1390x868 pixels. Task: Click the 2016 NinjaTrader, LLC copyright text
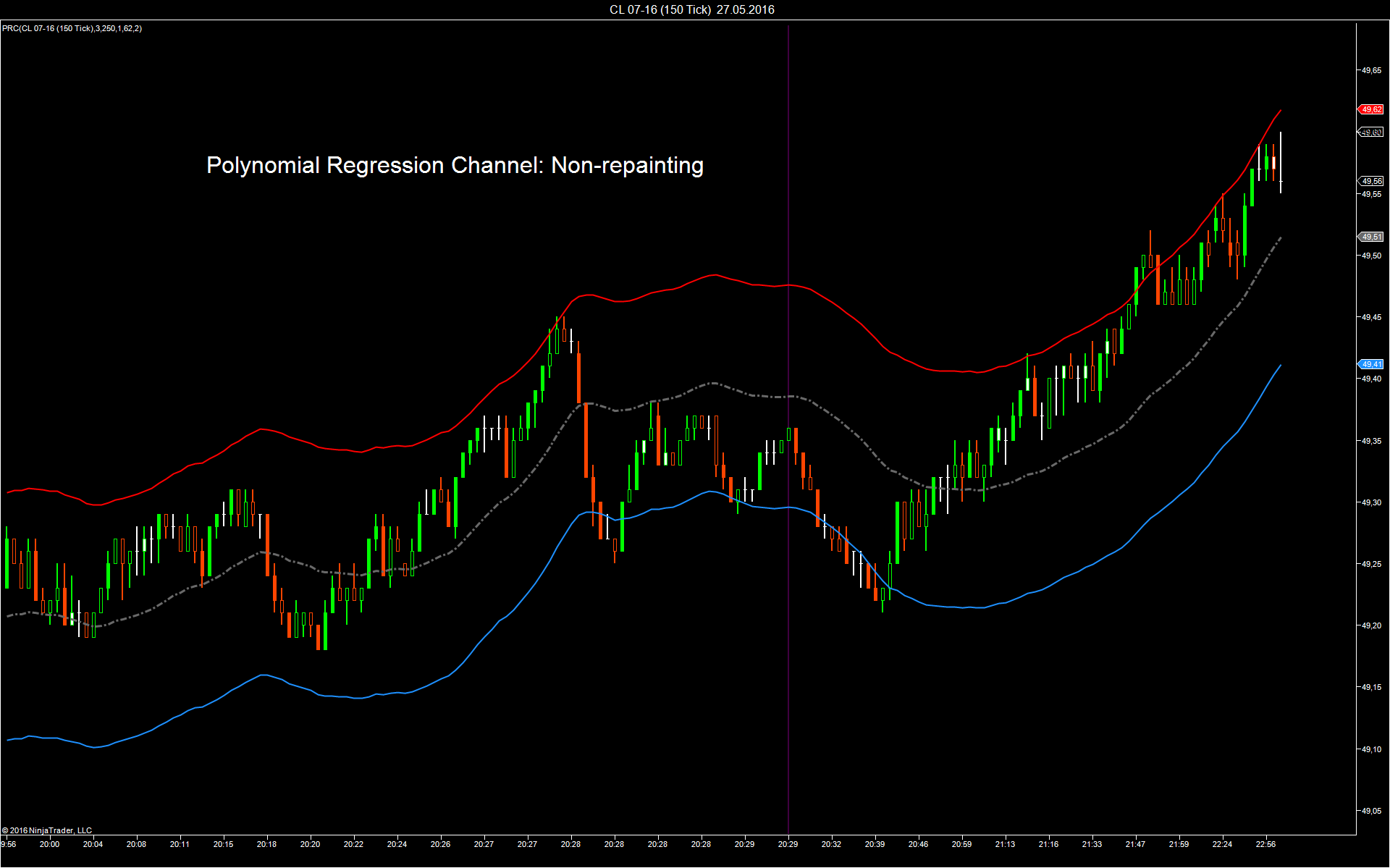47,830
